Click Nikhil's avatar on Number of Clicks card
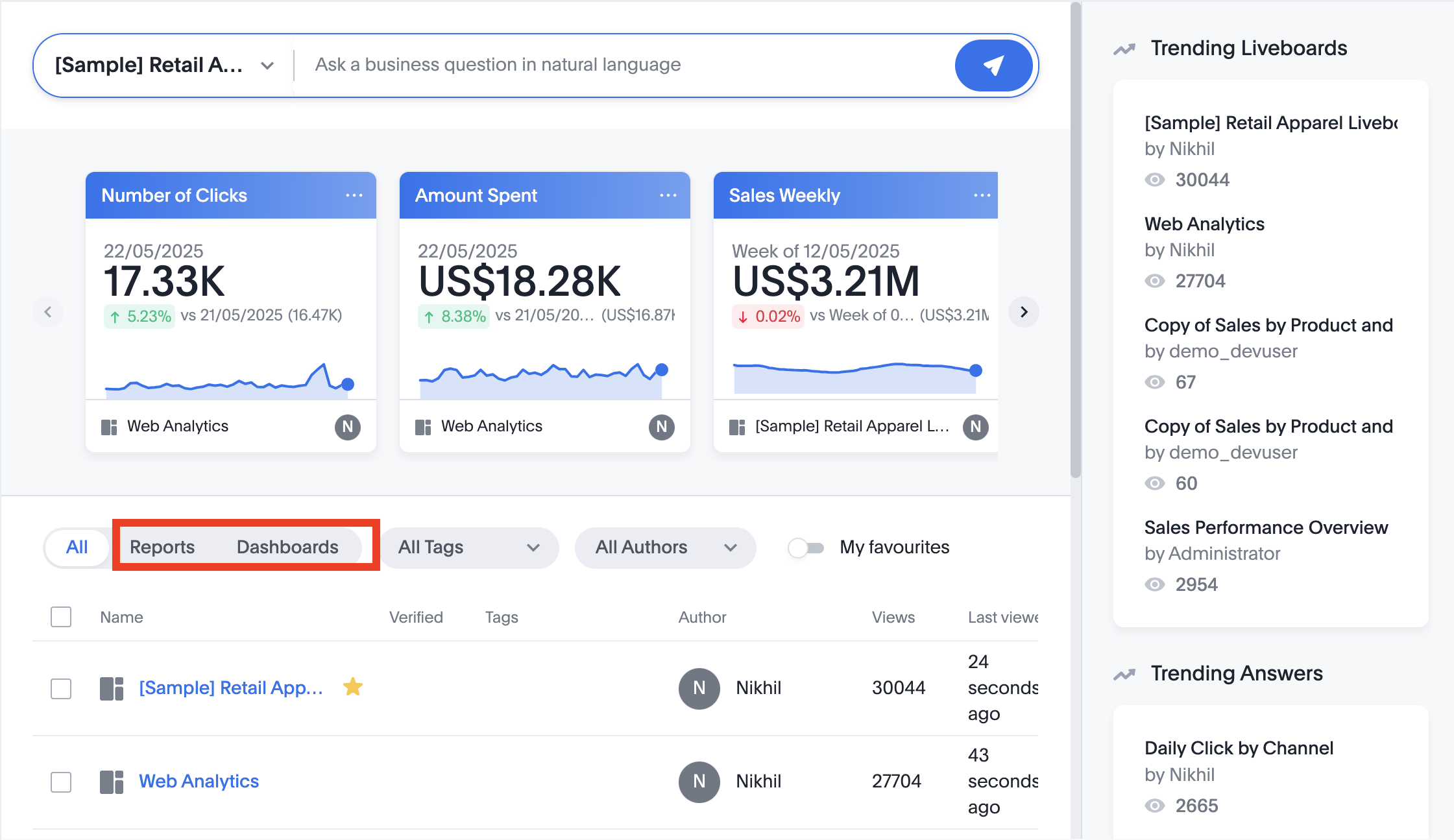This screenshot has width=1454, height=840. [348, 427]
